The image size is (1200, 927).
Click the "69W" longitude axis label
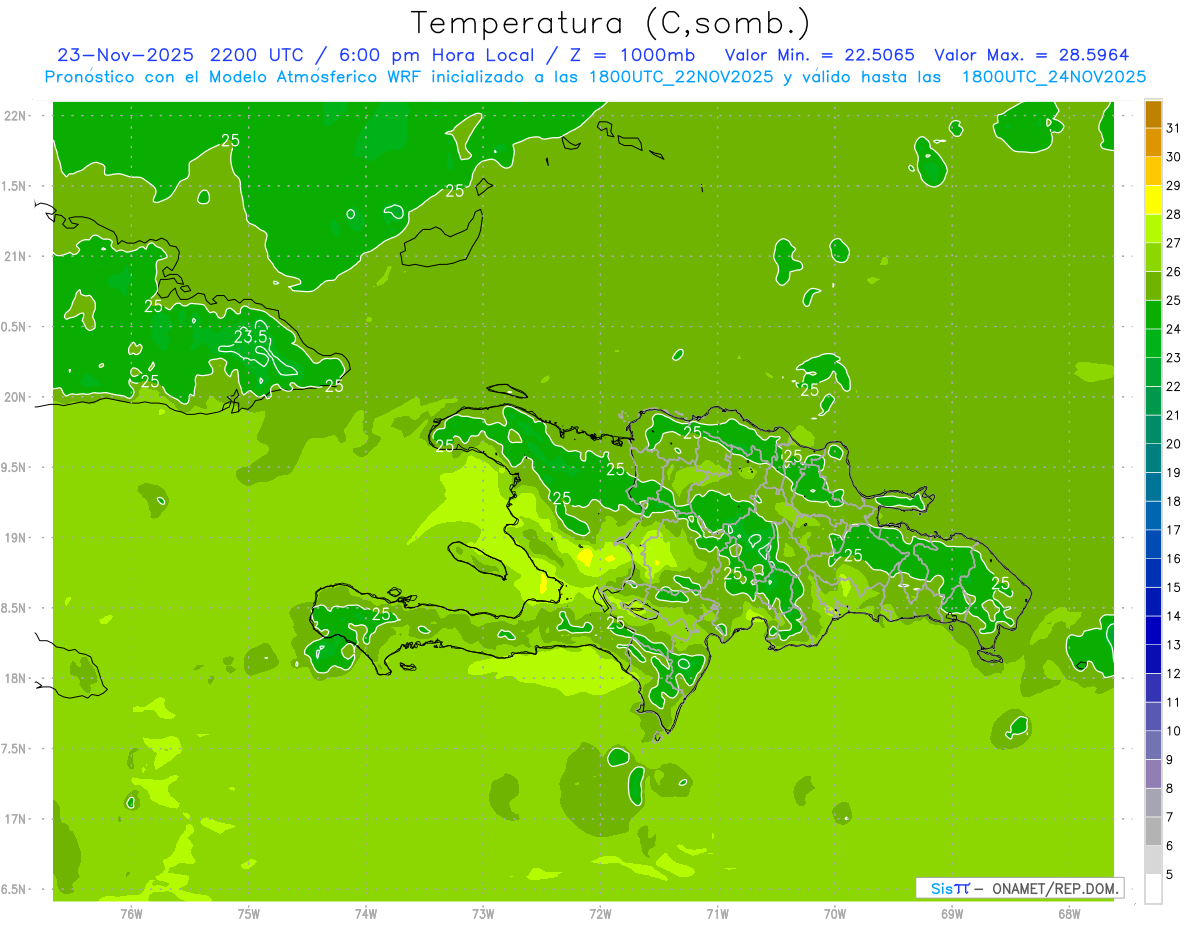pyautogui.click(x=952, y=913)
